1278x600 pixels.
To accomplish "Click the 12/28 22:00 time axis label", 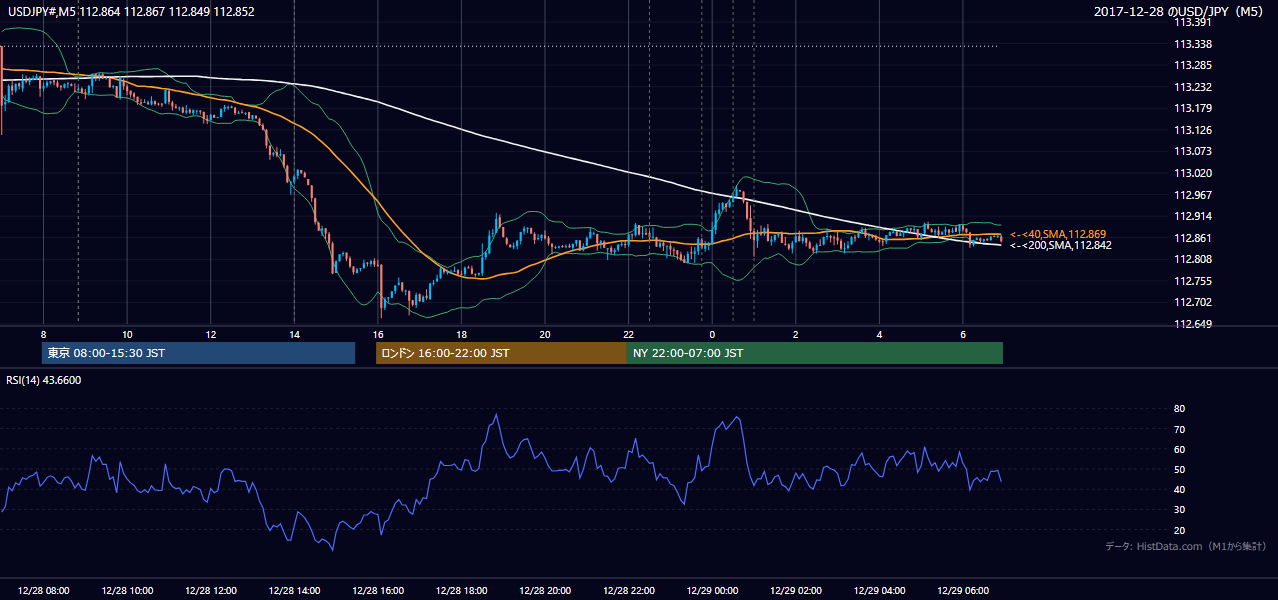I will pos(629,591).
